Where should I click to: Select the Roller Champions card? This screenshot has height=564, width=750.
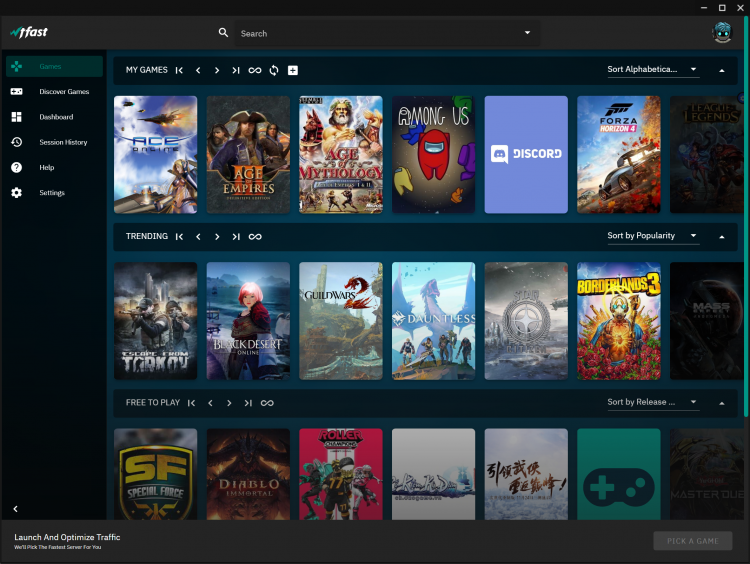pyautogui.click(x=341, y=474)
